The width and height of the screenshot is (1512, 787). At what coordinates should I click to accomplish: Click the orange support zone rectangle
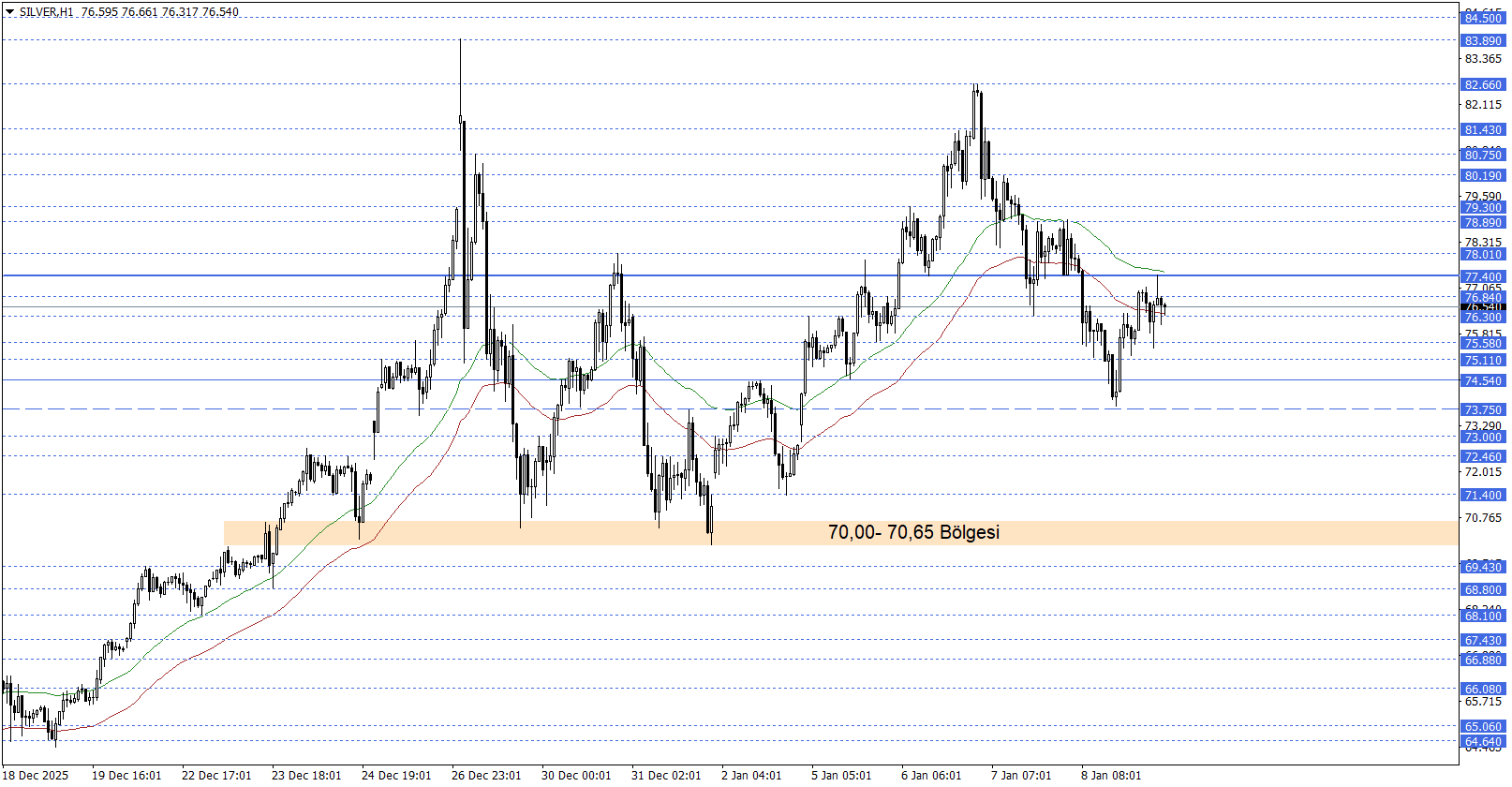click(468, 533)
